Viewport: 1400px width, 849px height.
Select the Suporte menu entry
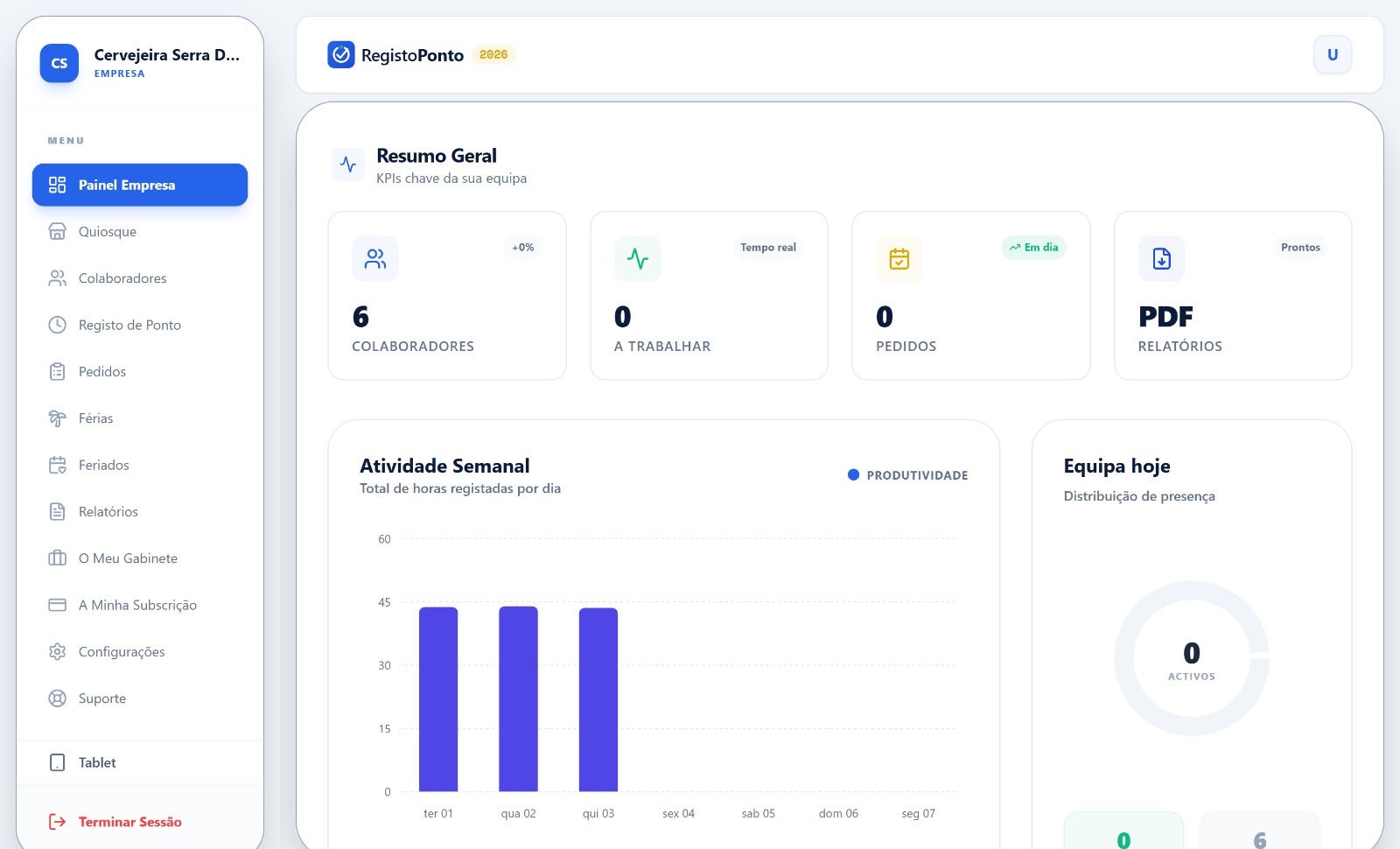pos(140,698)
